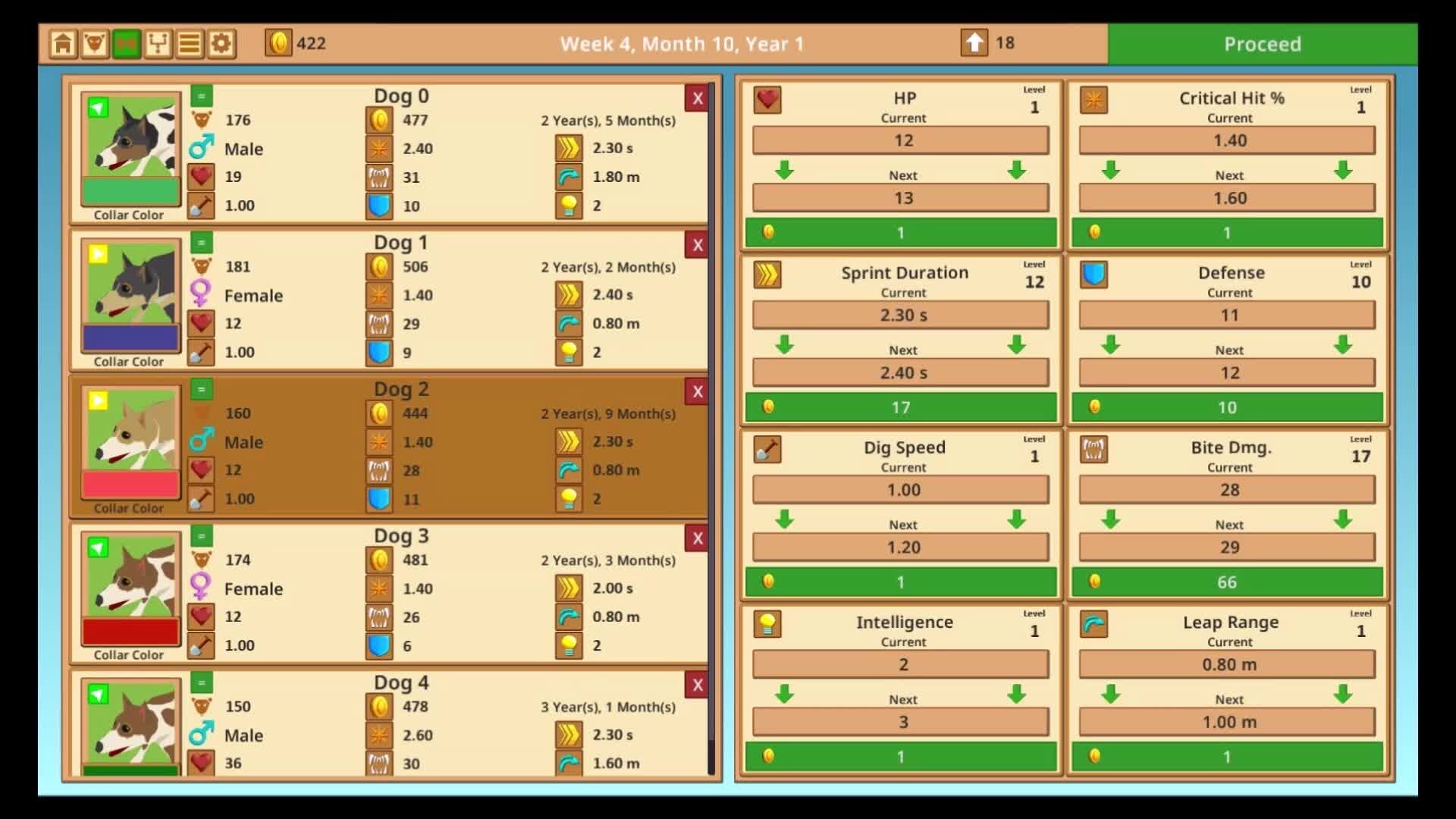
Task: Remove Dog 1 with the X button
Action: click(x=697, y=245)
